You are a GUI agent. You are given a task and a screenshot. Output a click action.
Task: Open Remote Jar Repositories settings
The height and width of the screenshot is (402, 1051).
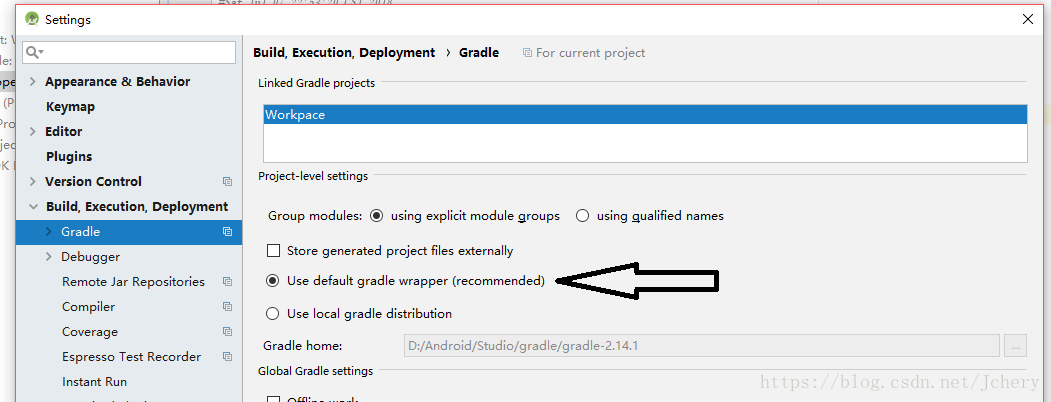coord(133,282)
